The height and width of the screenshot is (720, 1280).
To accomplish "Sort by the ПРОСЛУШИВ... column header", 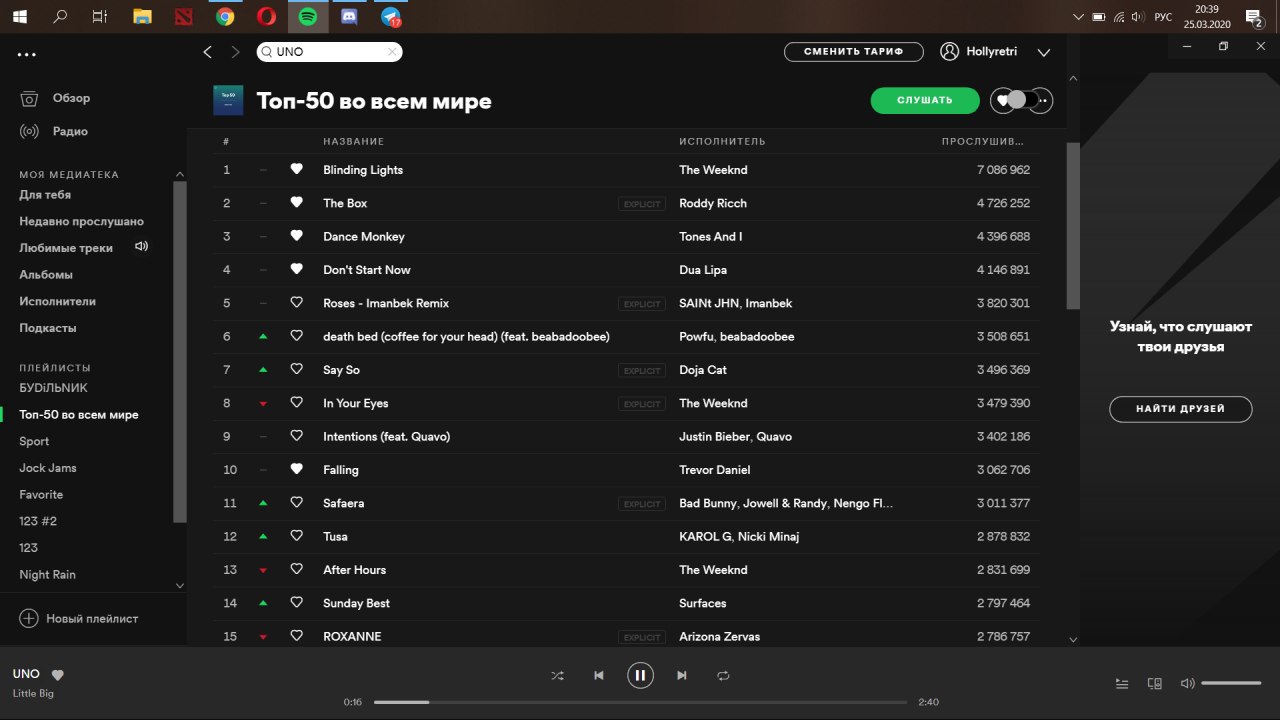I will (x=982, y=142).
